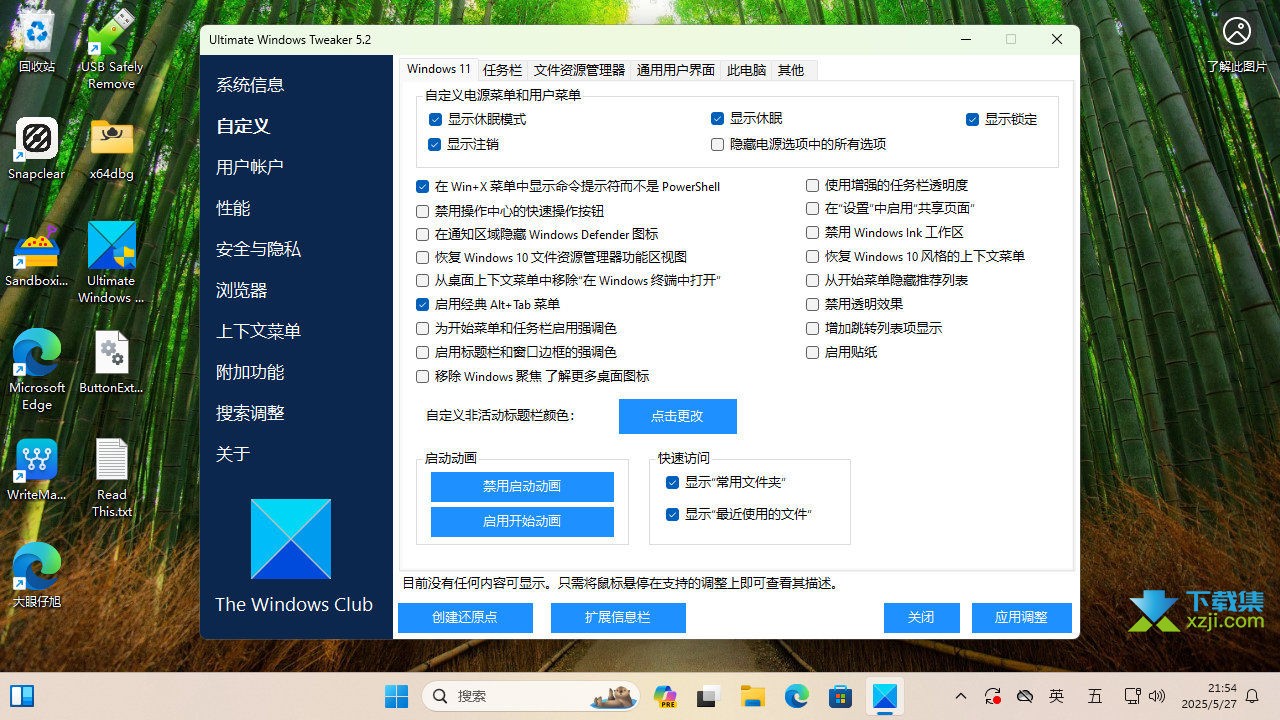This screenshot has height=720, width=1280.
Task: Open 安全与隐私 section
Action: [x=258, y=249]
